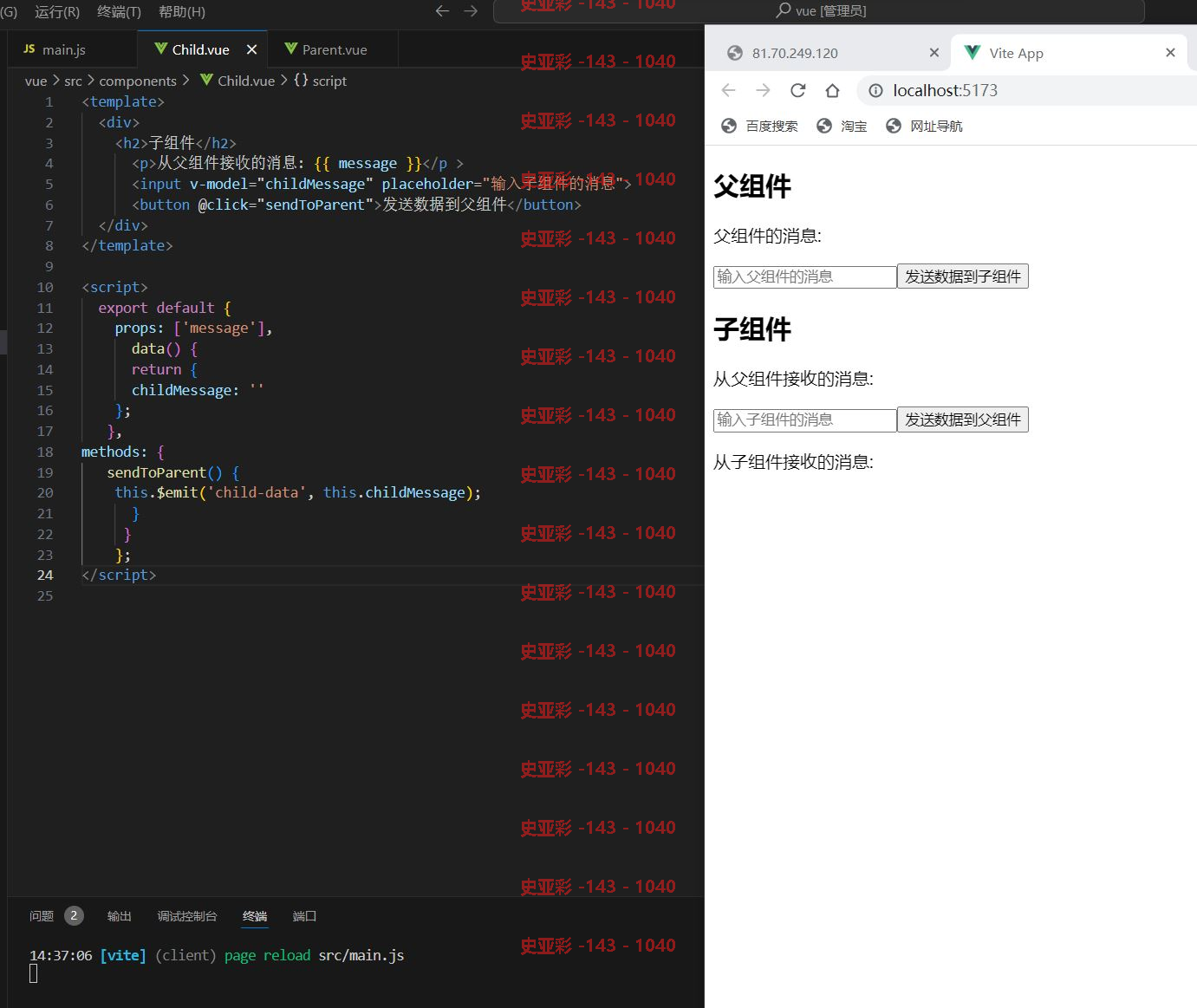Open the 输出 panel tab

coord(119,916)
